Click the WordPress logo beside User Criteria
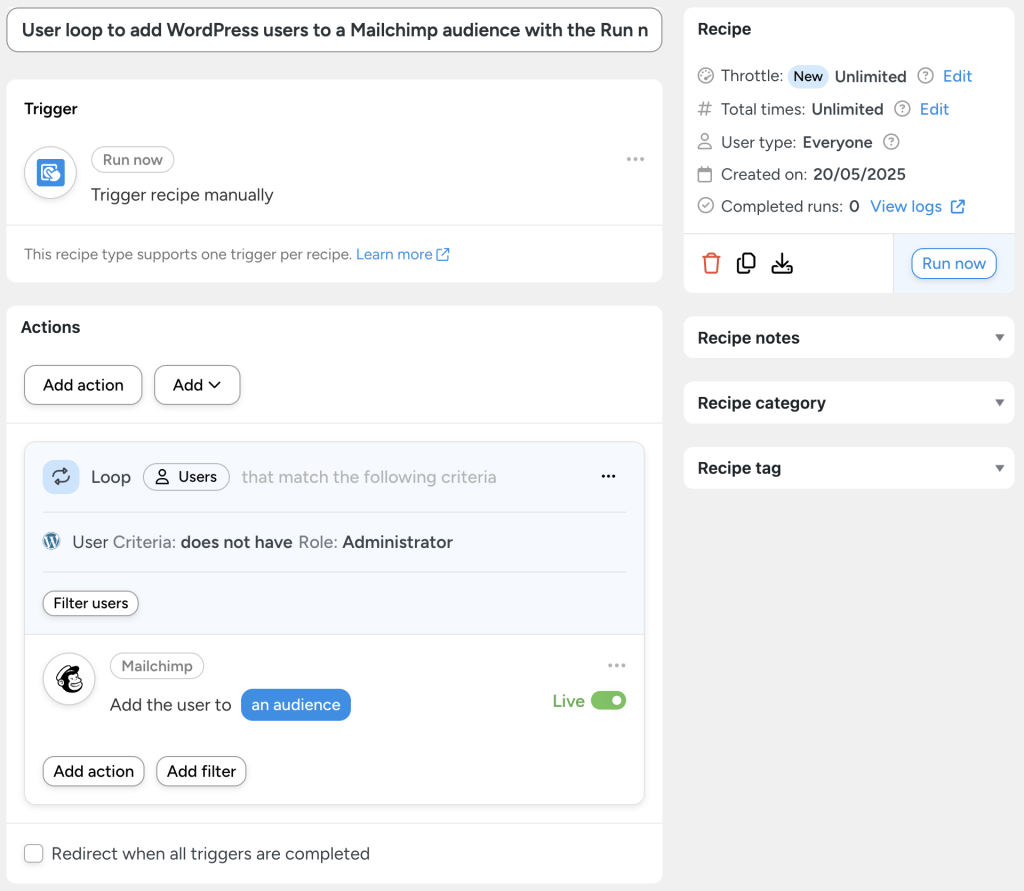The image size is (1024, 891). tap(51, 541)
